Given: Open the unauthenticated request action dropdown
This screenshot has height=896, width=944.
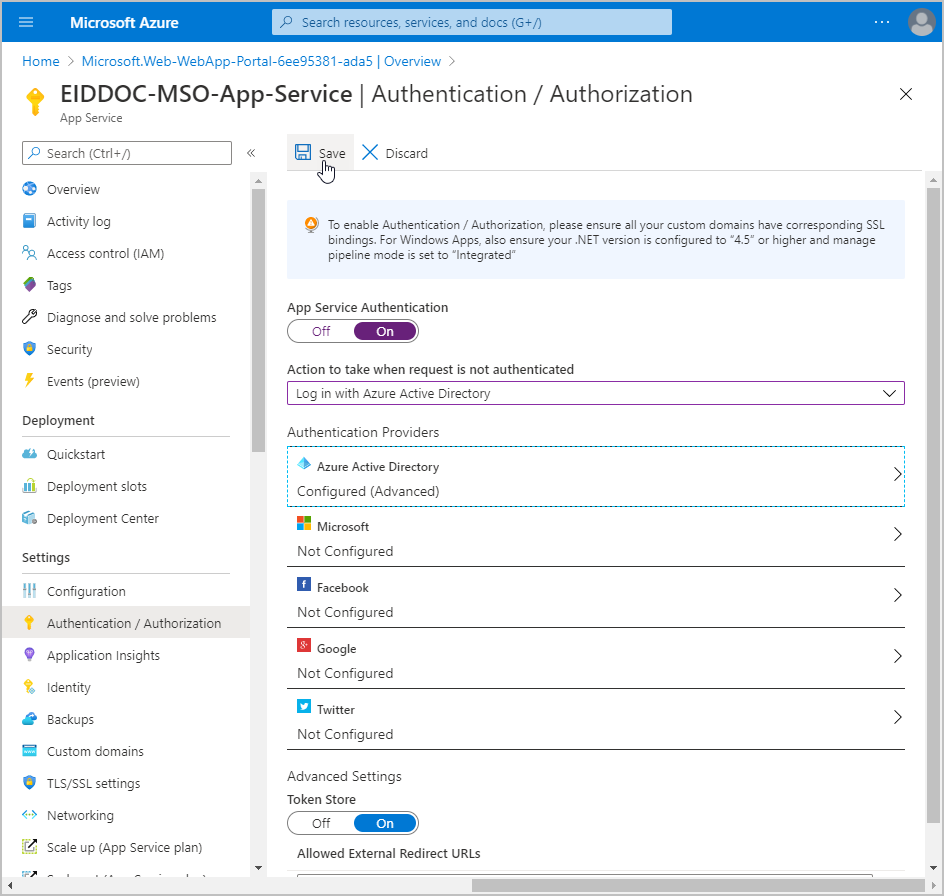Looking at the screenshot, I should pos(595,394).
